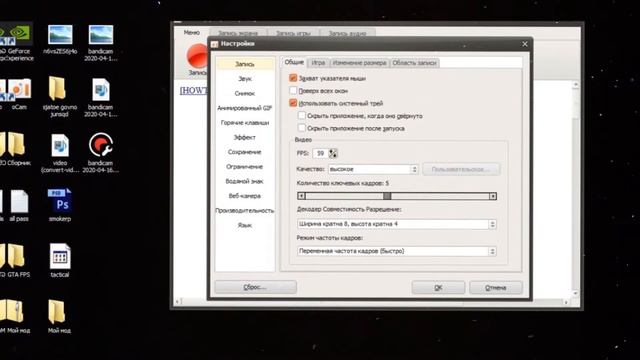Click main window vertical scrollbar up arrow

[x=576, y=85]
